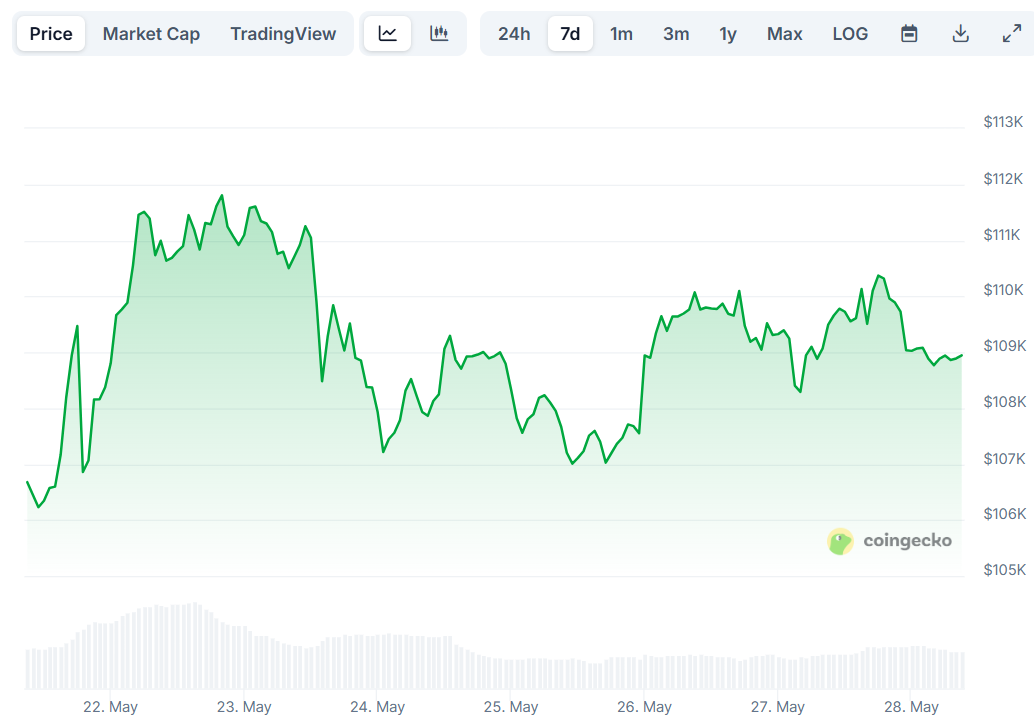Switch to the line chart view icon
The height and width of the screenshot is (718, 1034).
pos(388,34)
